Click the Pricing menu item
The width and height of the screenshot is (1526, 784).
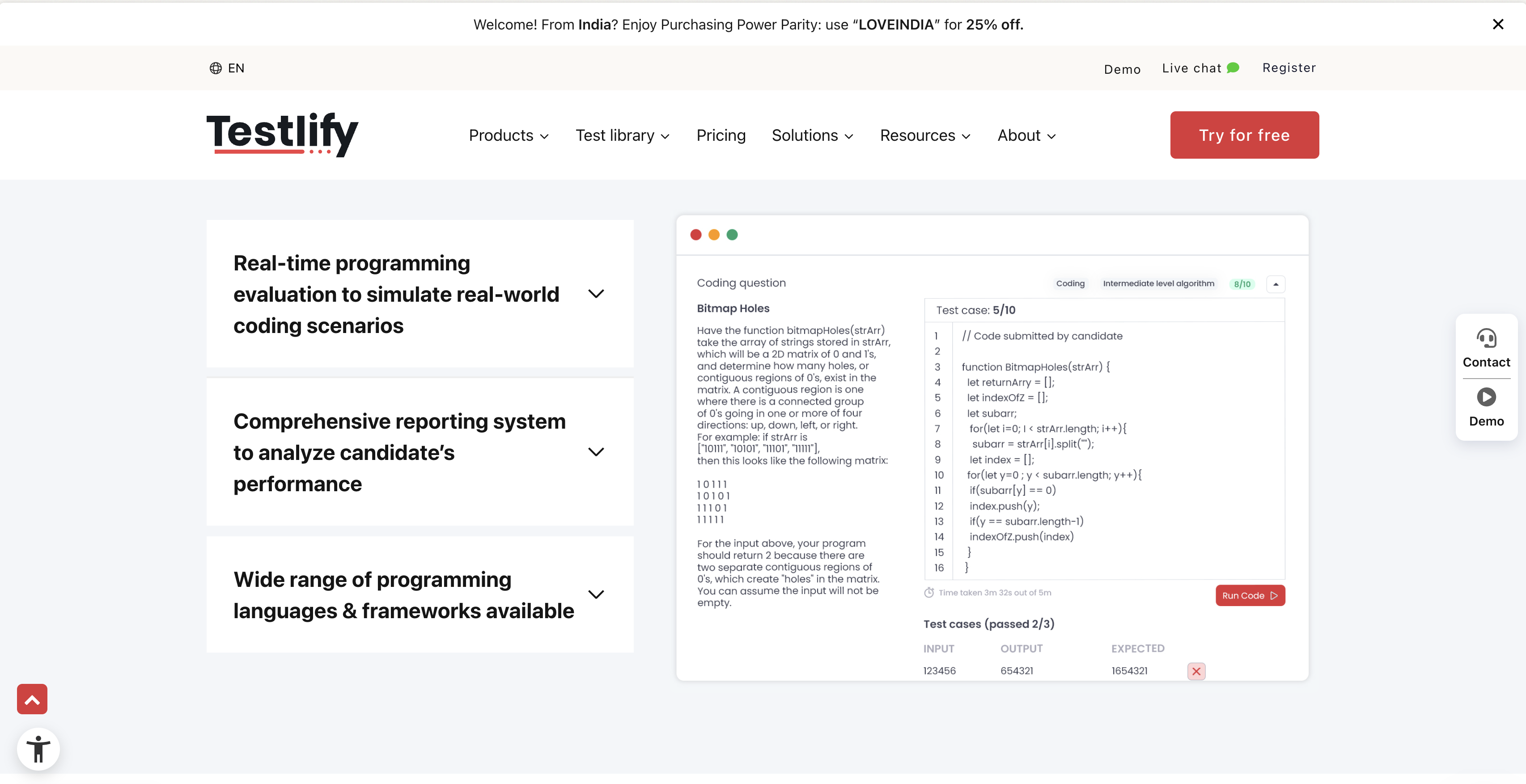pos(721,135)
